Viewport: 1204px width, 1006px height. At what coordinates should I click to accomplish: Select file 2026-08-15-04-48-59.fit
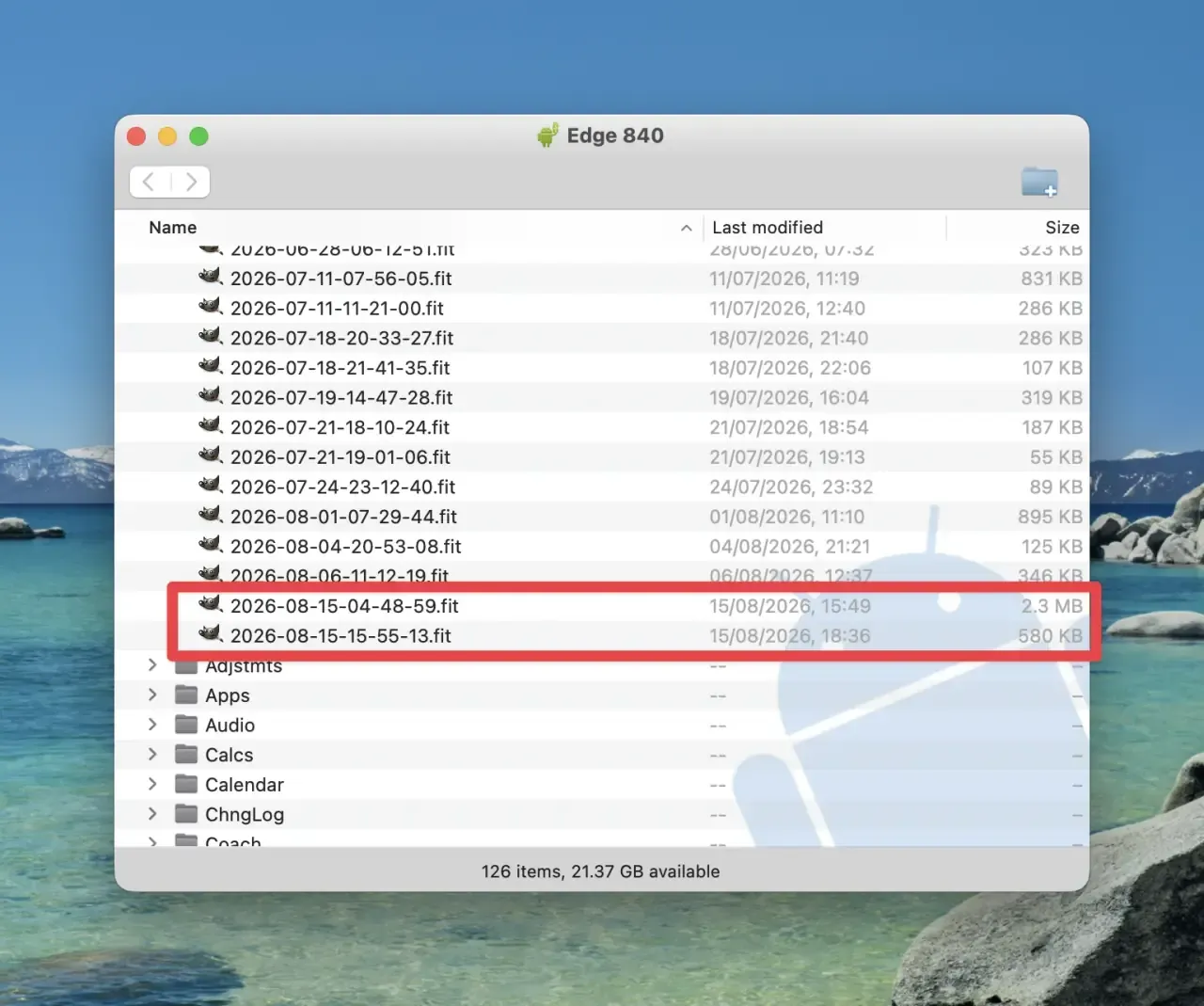(x=345, y=606)
